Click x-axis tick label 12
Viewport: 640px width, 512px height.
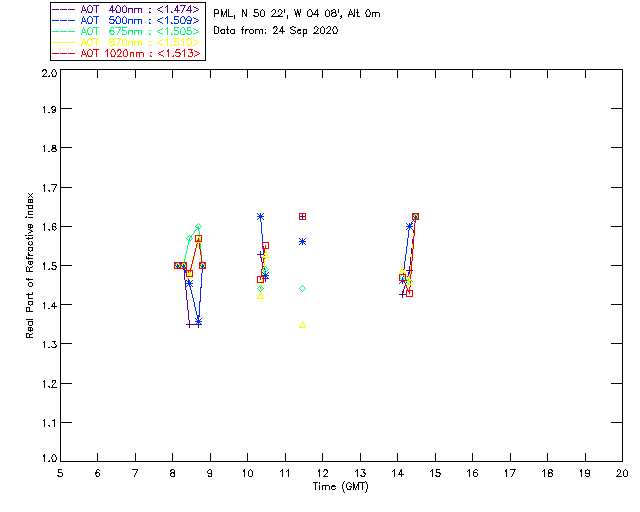[322, 474]
